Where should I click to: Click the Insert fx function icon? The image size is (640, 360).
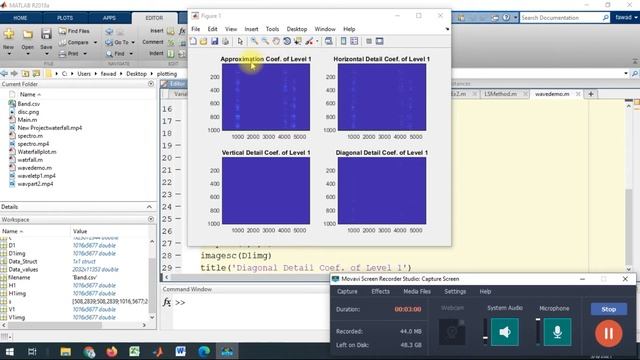(x=182, y=31)
